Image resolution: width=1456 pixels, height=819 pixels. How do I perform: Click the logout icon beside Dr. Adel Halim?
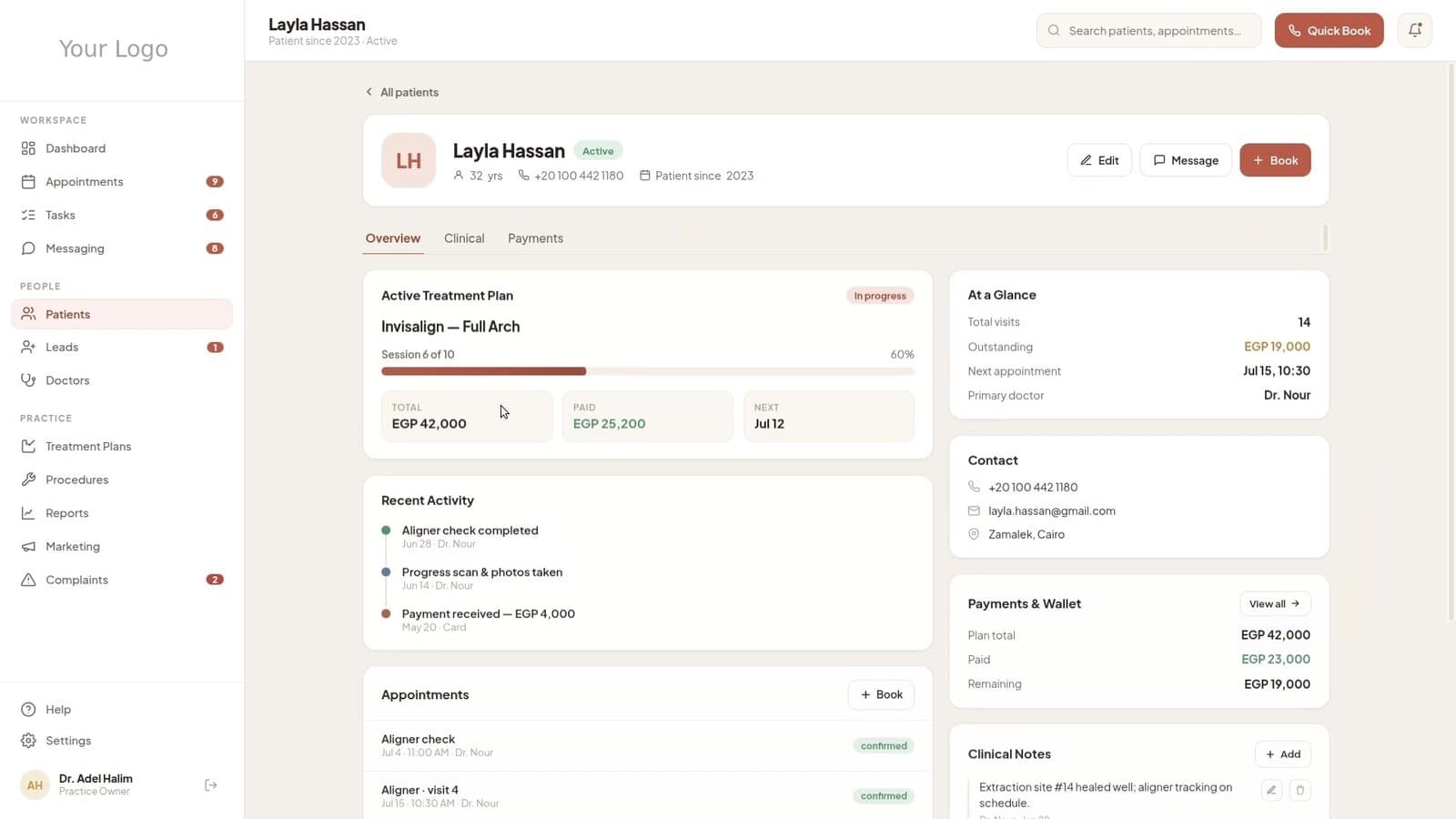(x=211, y=785)
